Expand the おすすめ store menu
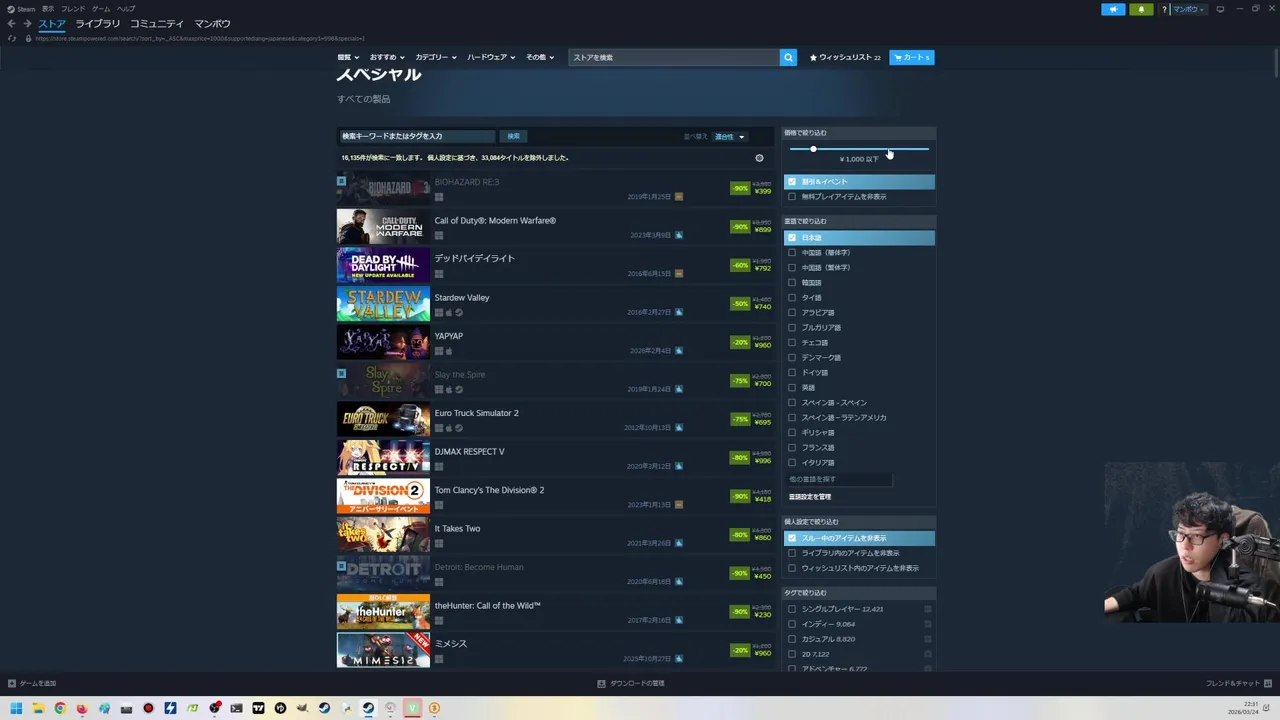Viewport: 1280px width, 720px height. tap(386, 58)
